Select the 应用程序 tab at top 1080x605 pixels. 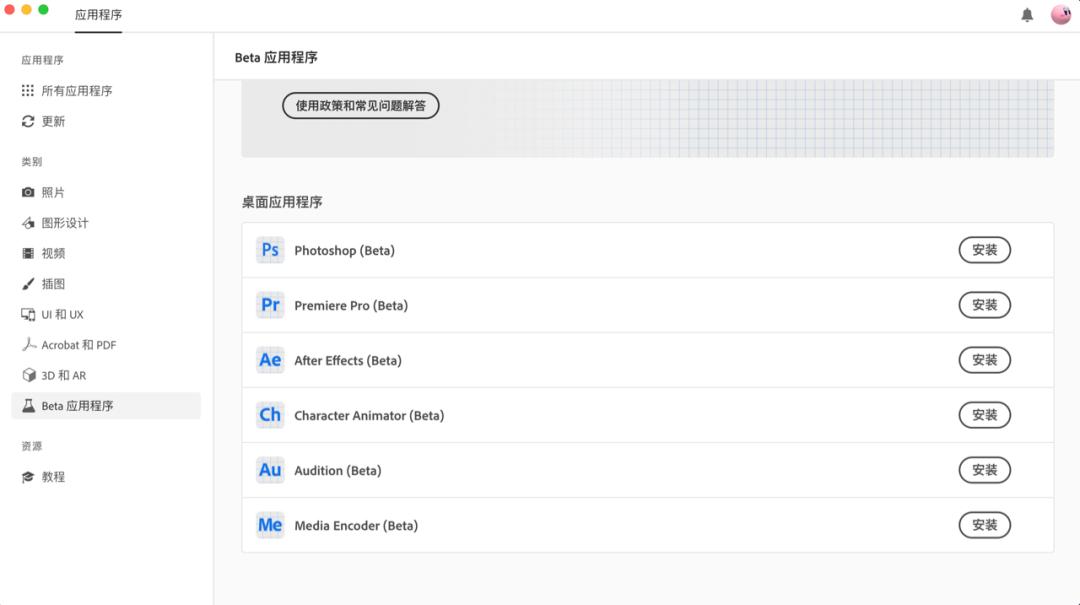point(98,15)
